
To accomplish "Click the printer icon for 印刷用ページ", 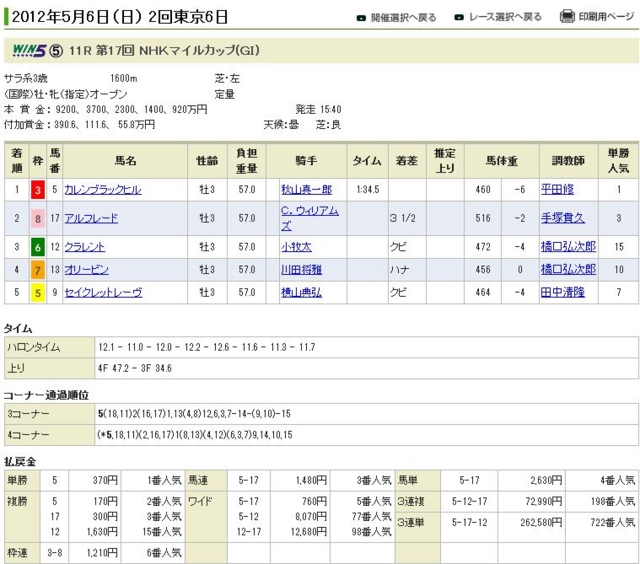I will (x=567, y=17).
